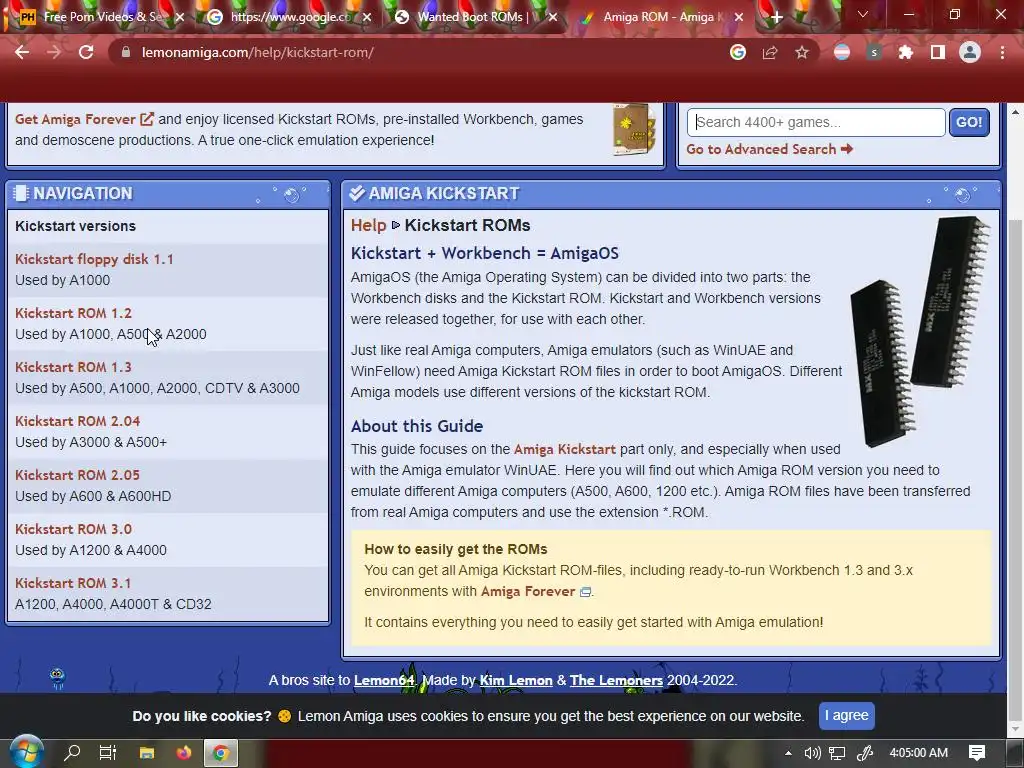Click the Kickstart ROM chips image
Image resolution: width=1024 pixels, height=768 pixels.
click(920, 332)
